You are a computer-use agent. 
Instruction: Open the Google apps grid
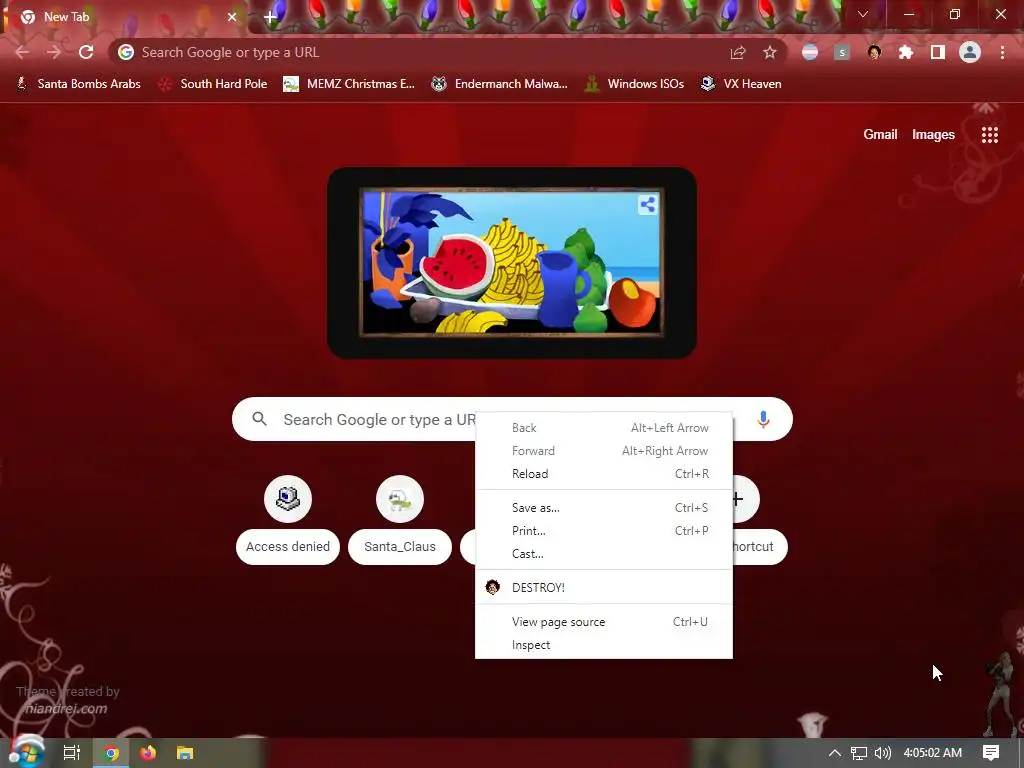990,135
